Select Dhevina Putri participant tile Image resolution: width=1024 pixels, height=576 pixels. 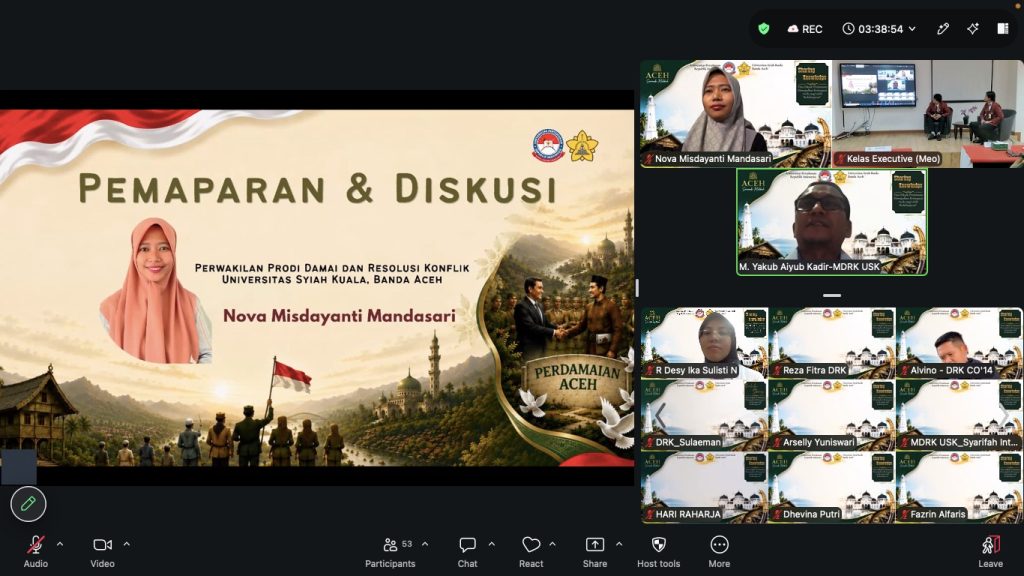832,487
